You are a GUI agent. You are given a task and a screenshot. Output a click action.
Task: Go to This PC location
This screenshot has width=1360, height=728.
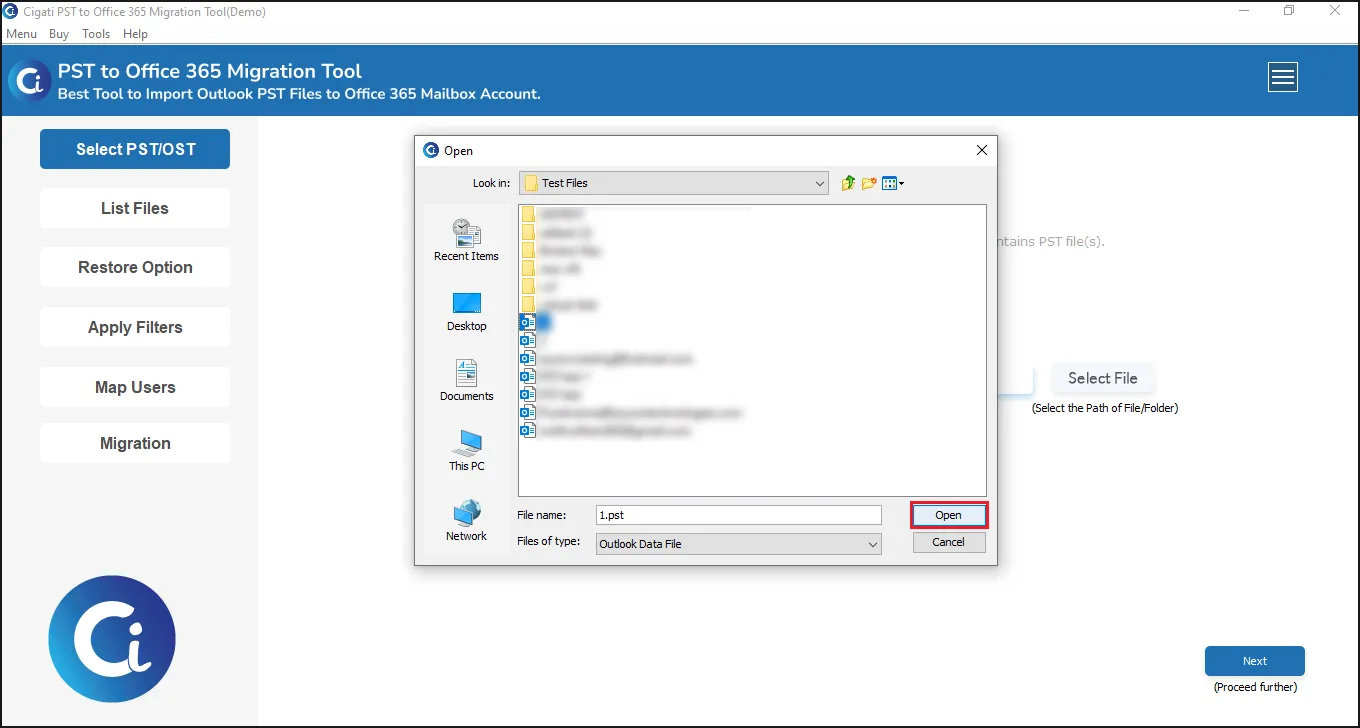point(466,451)
